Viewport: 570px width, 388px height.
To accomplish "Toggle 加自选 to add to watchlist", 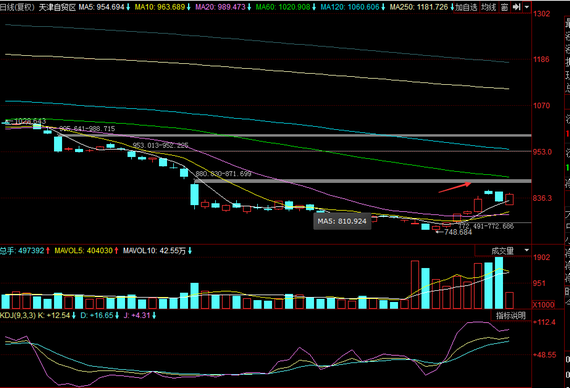I will point(466,7).
